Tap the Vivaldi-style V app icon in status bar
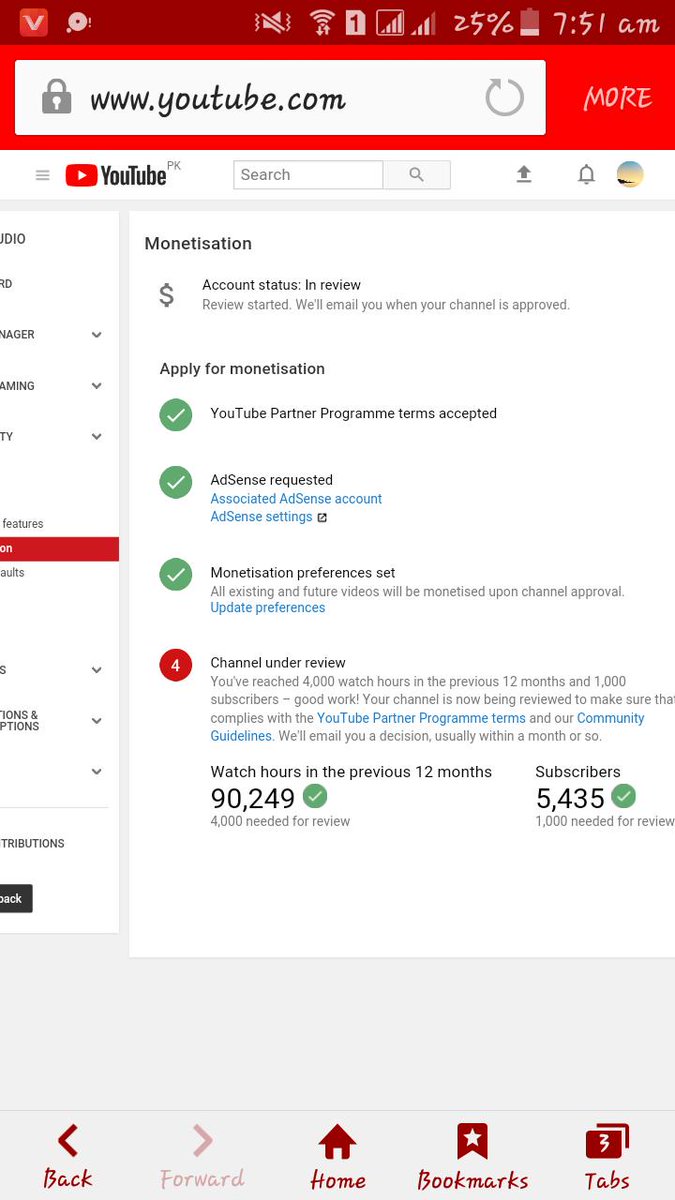 pyautogui.click(x=33, y=22)
